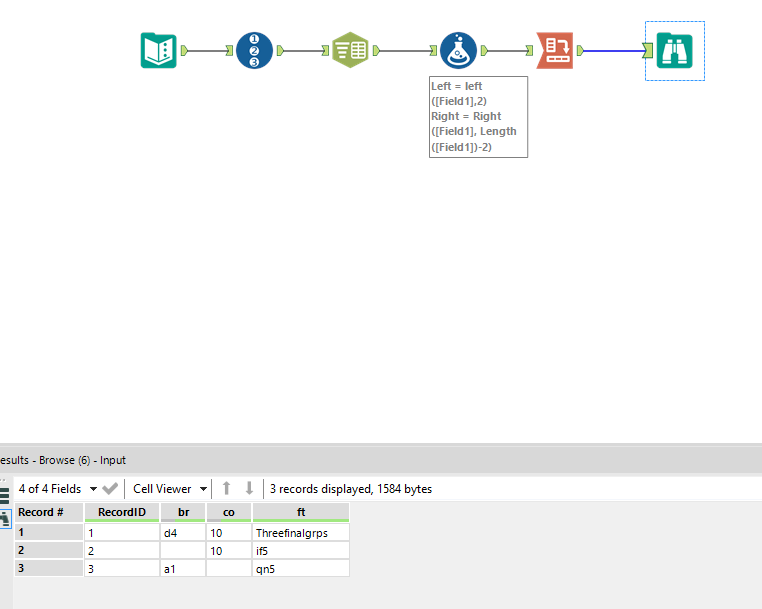The height and width of the screenshot is (609, 762).
Task: Click the Formula tool annotation box
Action: pos(478,117)
